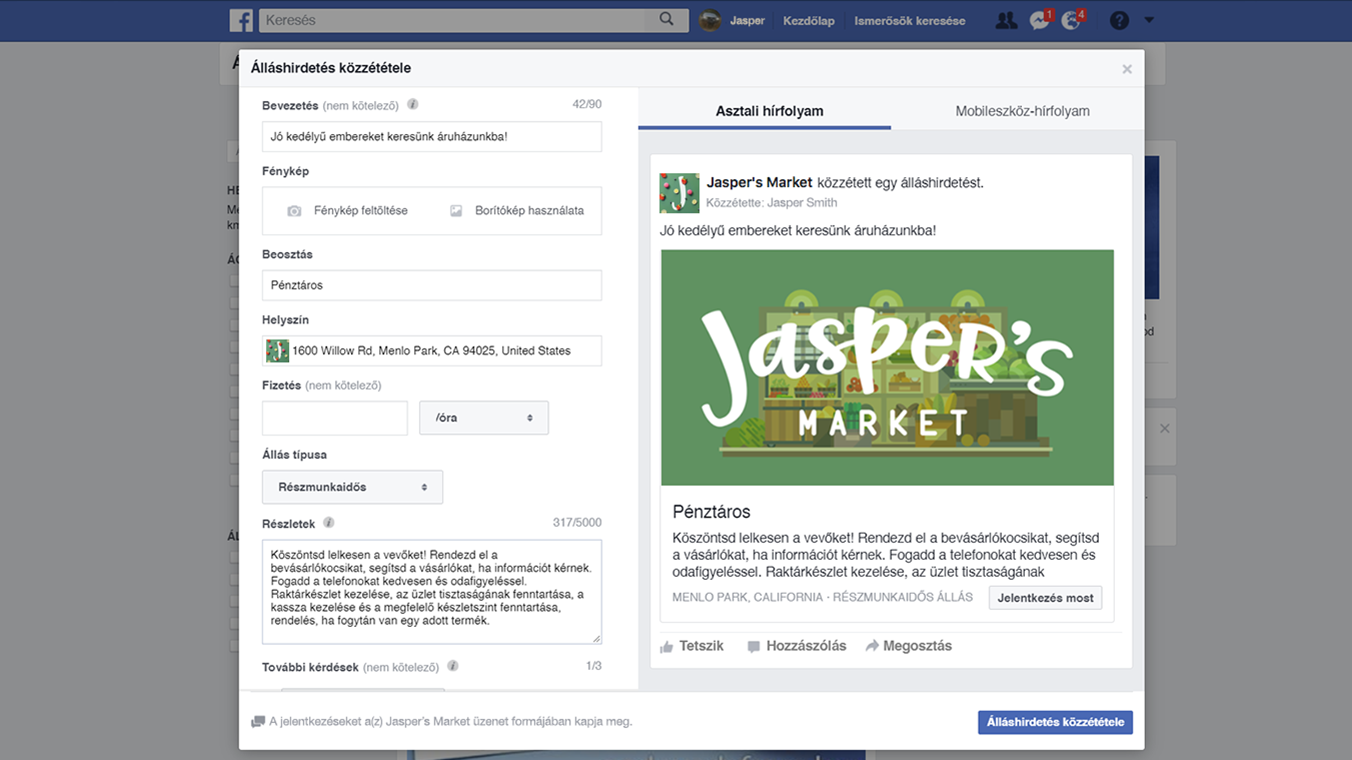Click the search magnifier icon
Viewport: 1352px width, 760px height.
pyautogui.click(x=667, y=20)
